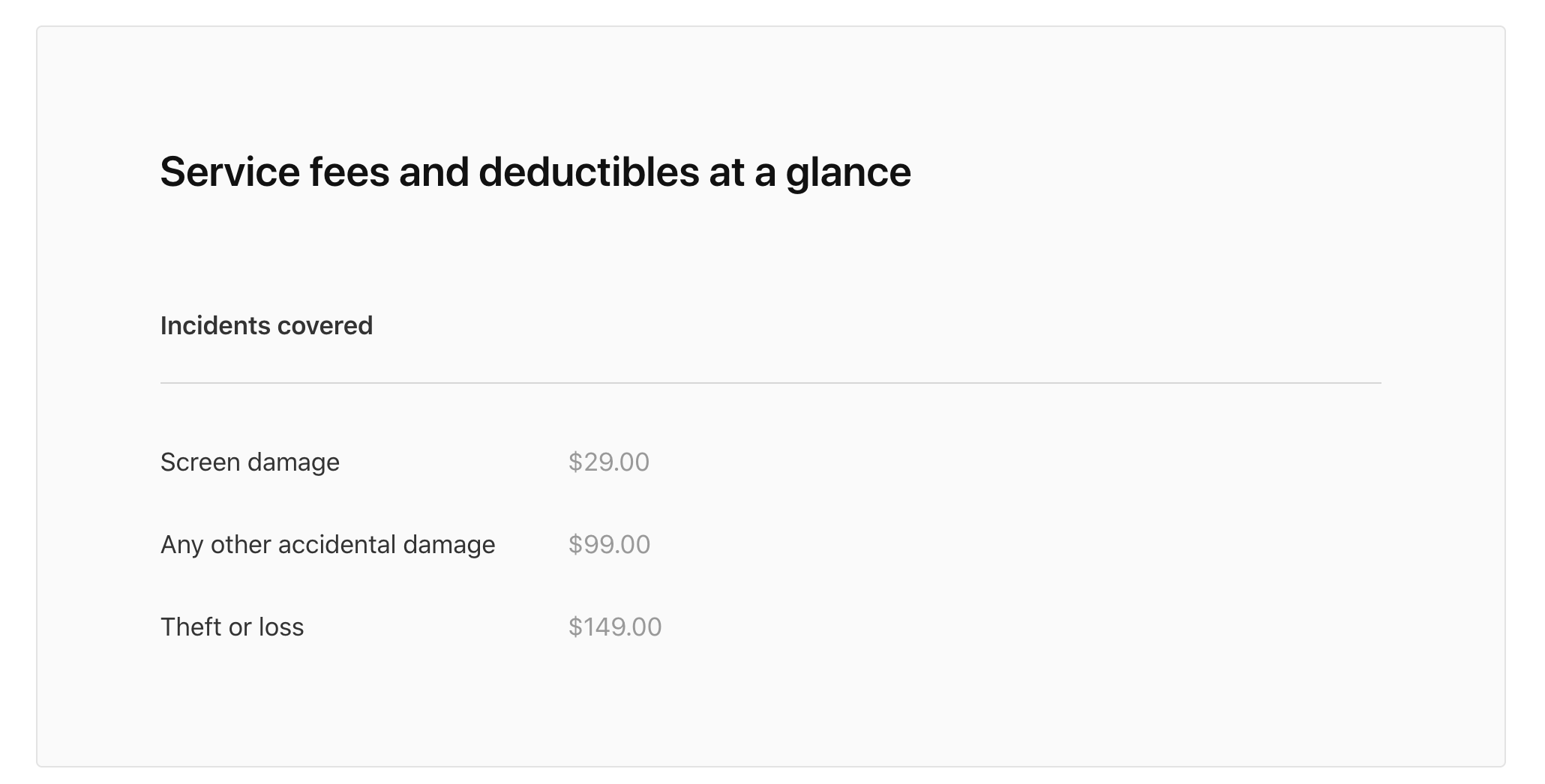Click the word "Theft" in the last row
Viewport: 1545px width, 784px height.
coord(190,627)
